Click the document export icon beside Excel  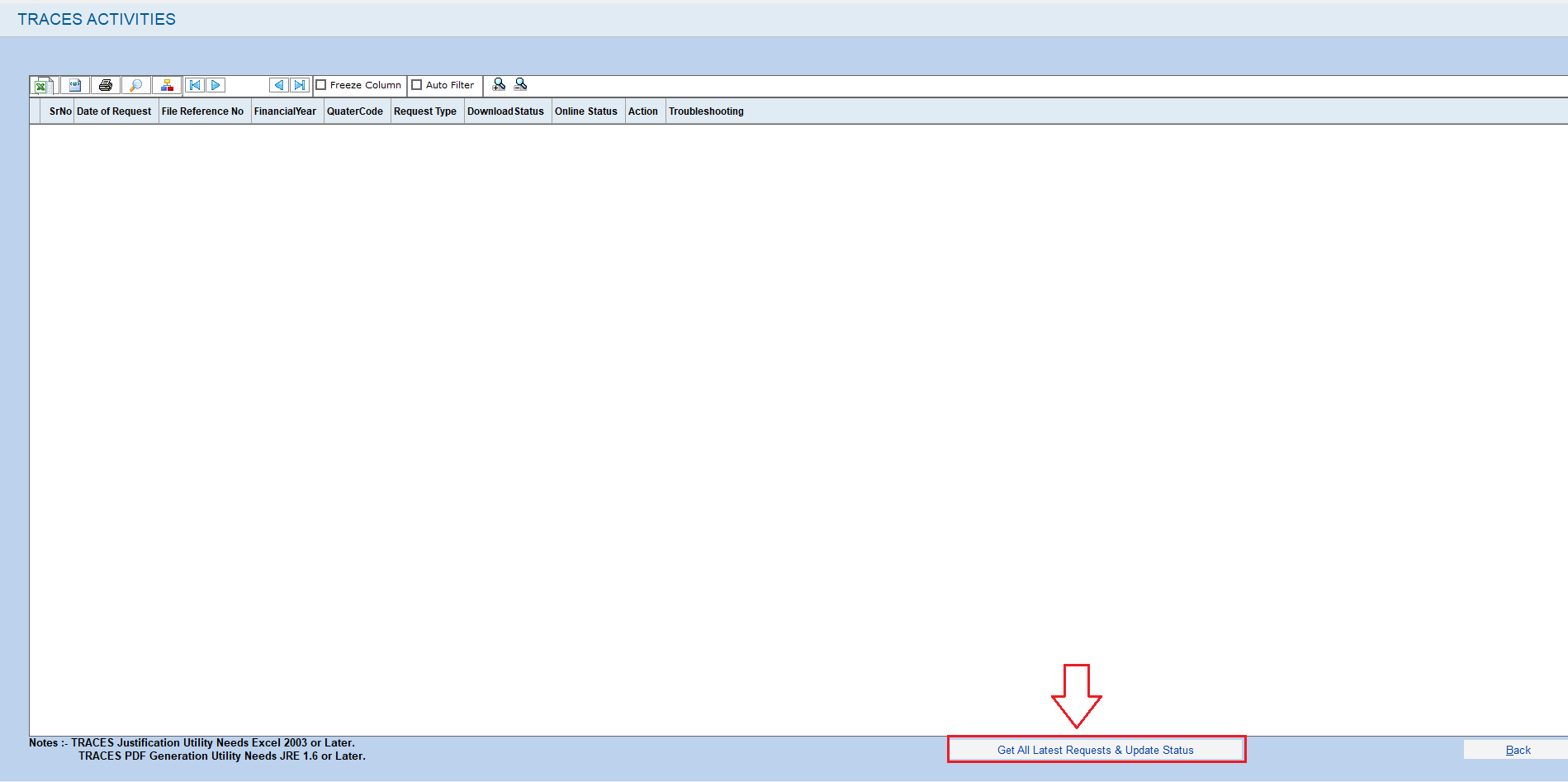click(x=75, y=85)
